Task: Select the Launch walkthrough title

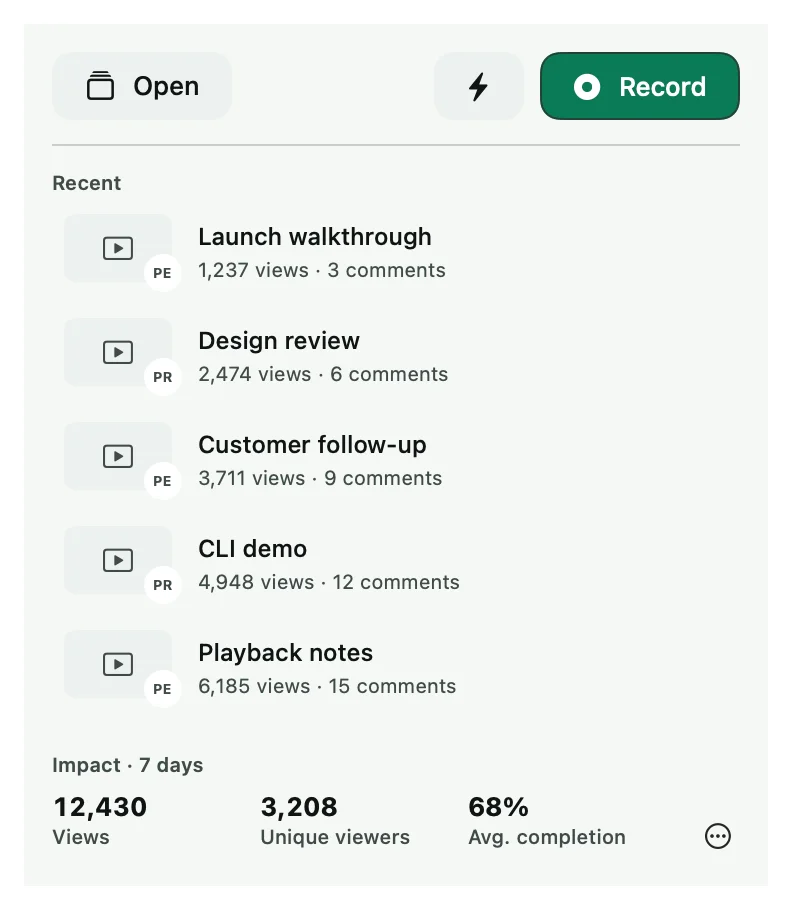Action: [x=315, y=237]
